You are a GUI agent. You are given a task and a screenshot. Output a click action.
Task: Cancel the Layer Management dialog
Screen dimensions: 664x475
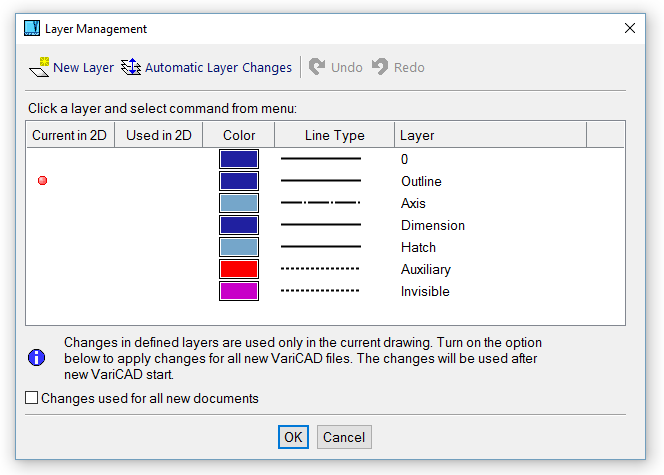tap(344, 437)
